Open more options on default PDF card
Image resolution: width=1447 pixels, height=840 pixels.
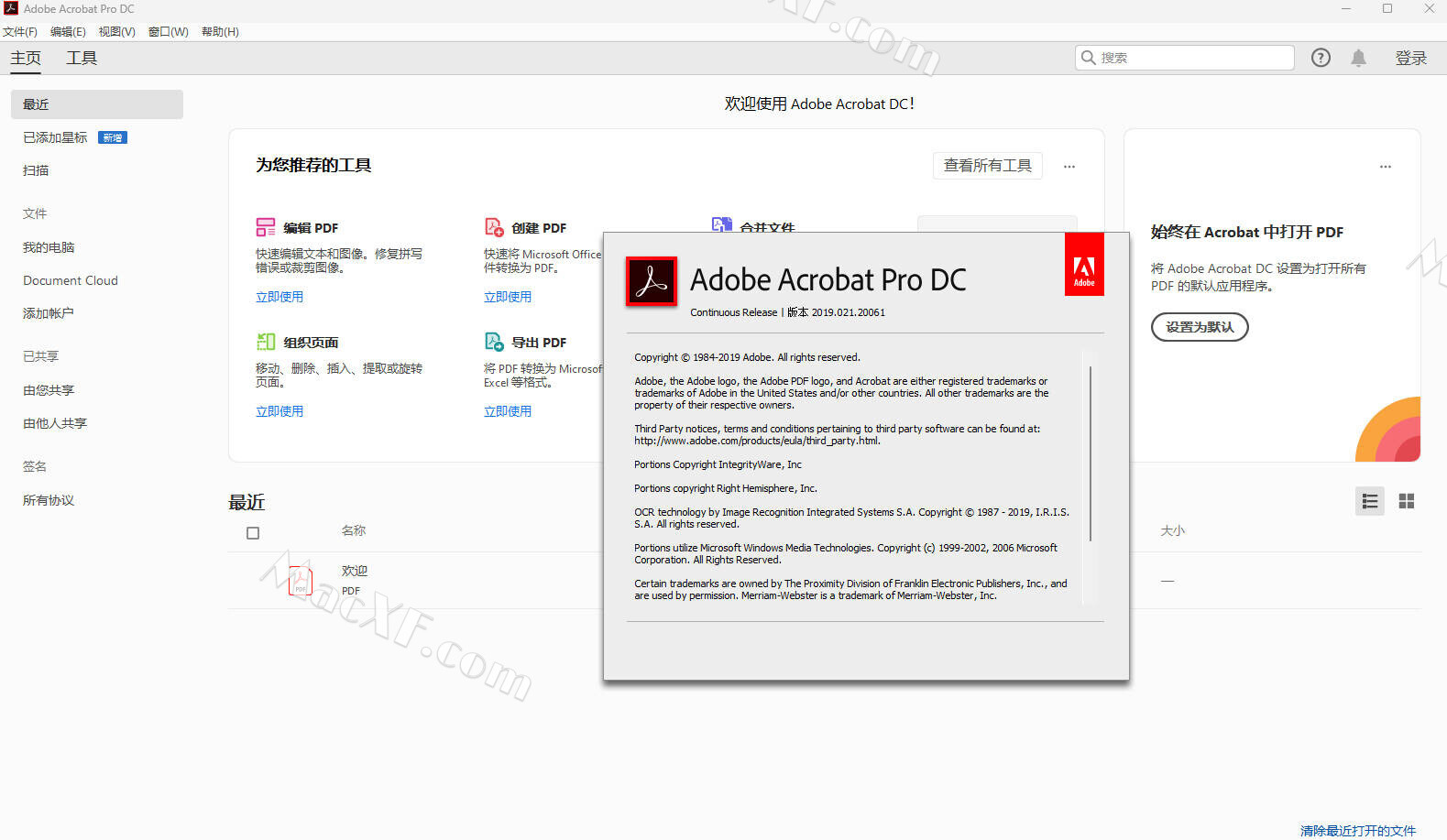(1386, 167)
